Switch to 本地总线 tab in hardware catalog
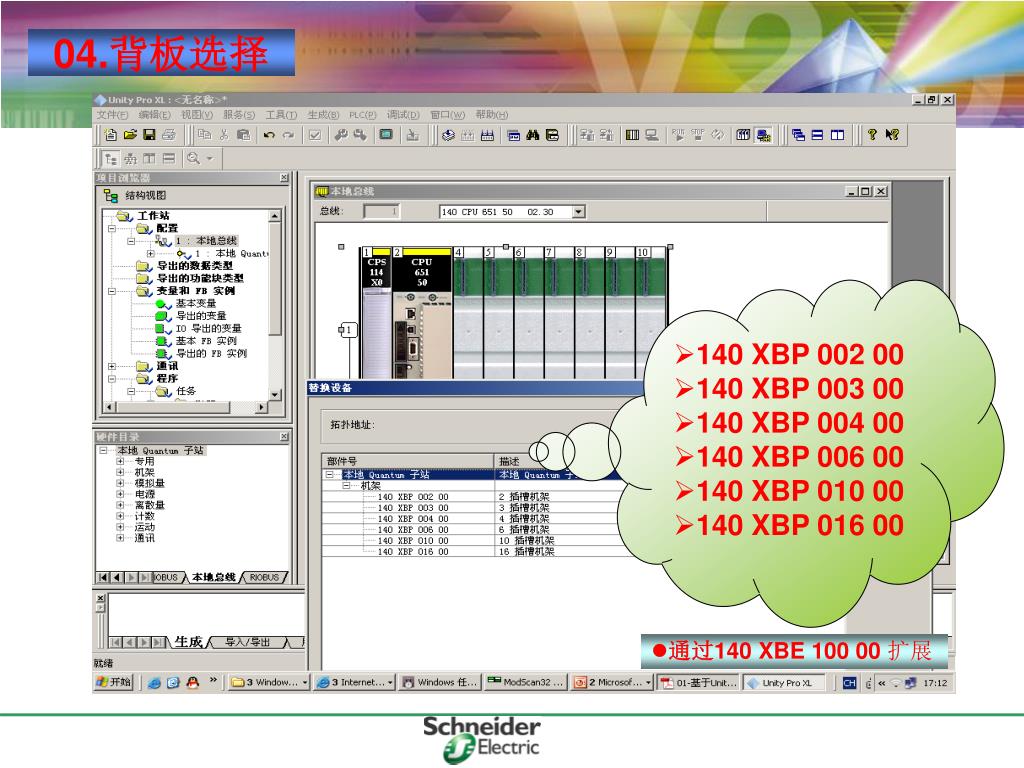Image resolution: width=1024 pixels, height=768 pixels. tap(214, 577)
